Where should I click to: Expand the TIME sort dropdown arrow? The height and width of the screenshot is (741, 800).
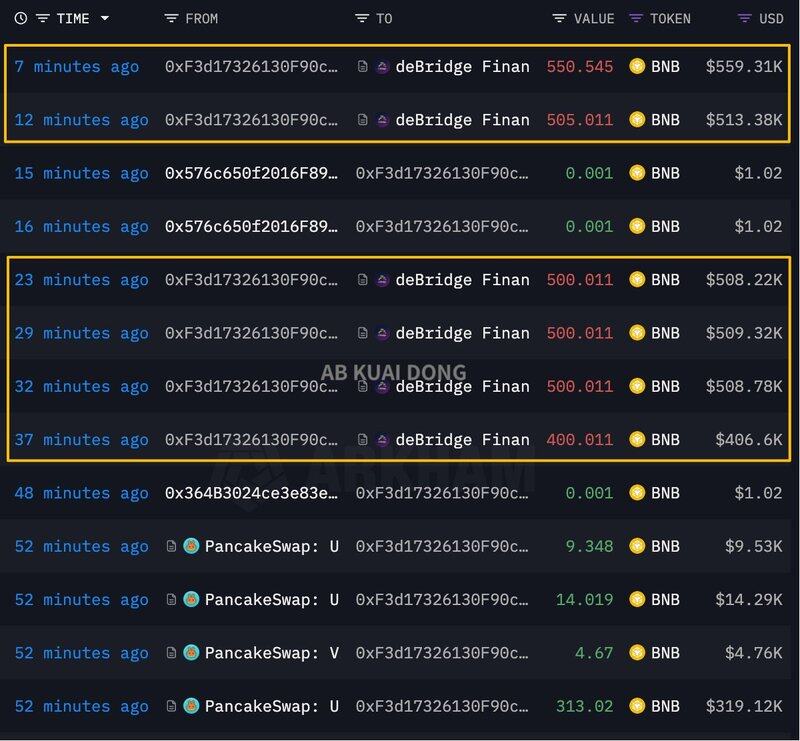coord(105,18)
